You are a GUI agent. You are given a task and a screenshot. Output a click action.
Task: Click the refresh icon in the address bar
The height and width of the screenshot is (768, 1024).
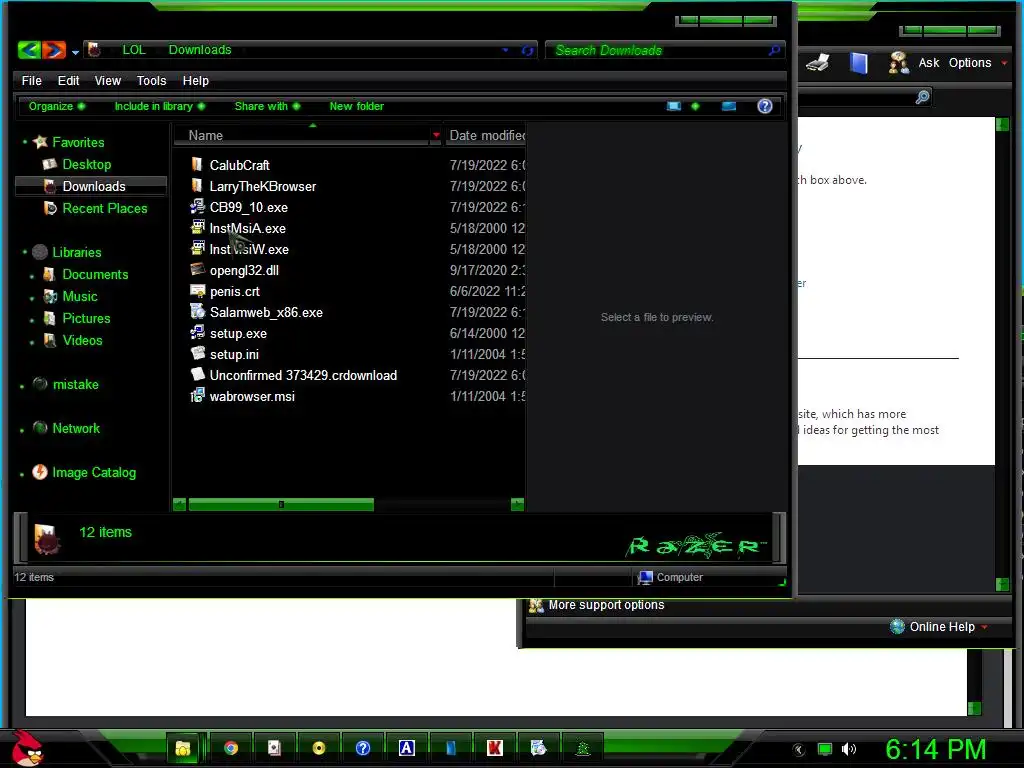pos(528,50)
